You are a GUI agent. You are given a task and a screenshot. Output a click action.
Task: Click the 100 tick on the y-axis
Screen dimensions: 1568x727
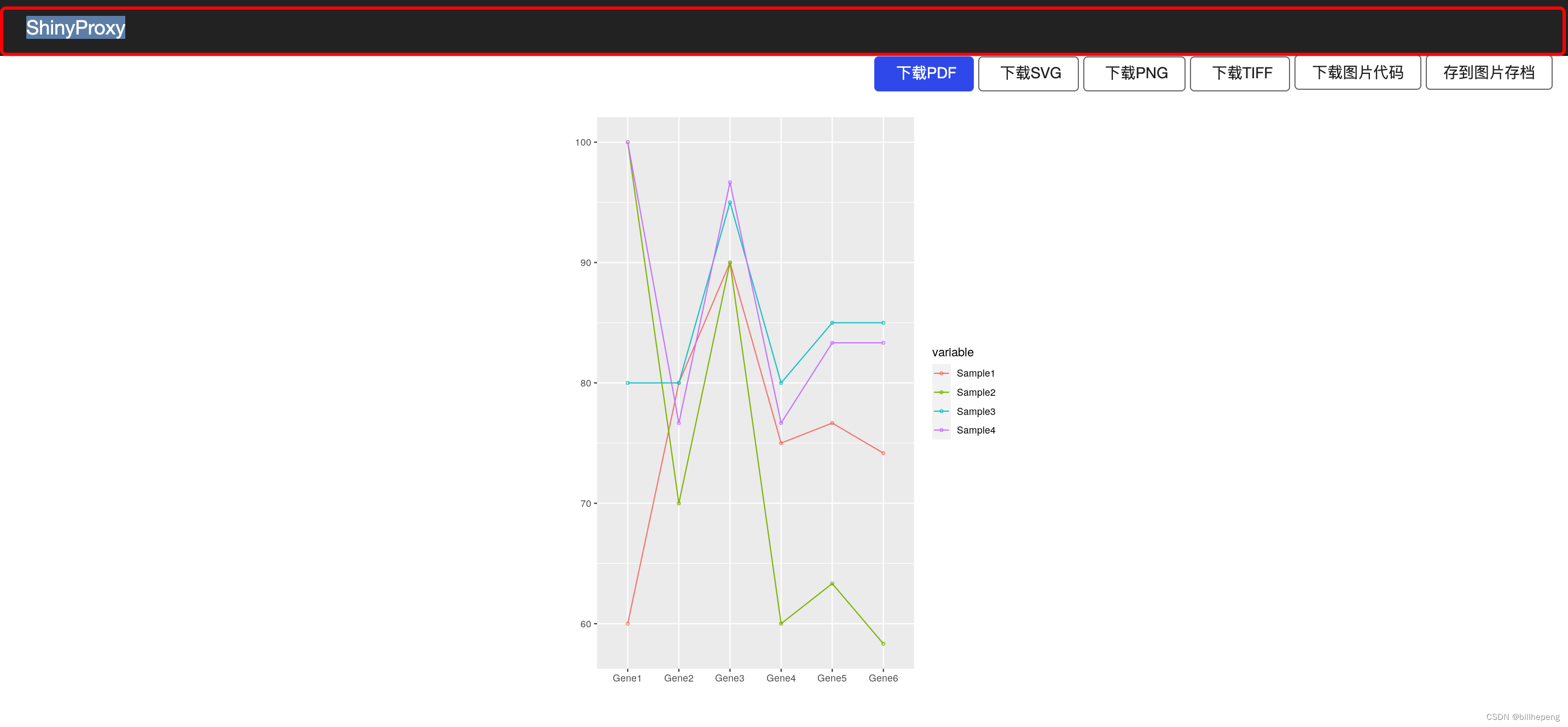tap(583, 142)
